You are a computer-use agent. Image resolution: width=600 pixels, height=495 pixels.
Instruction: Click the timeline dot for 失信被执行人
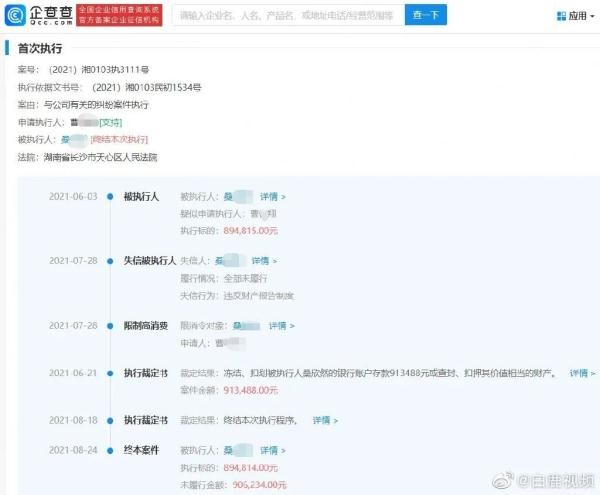tap(110, 261)
